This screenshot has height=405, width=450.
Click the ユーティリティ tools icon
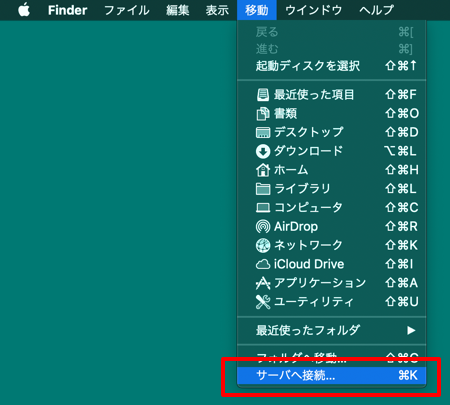coord(263,302)
